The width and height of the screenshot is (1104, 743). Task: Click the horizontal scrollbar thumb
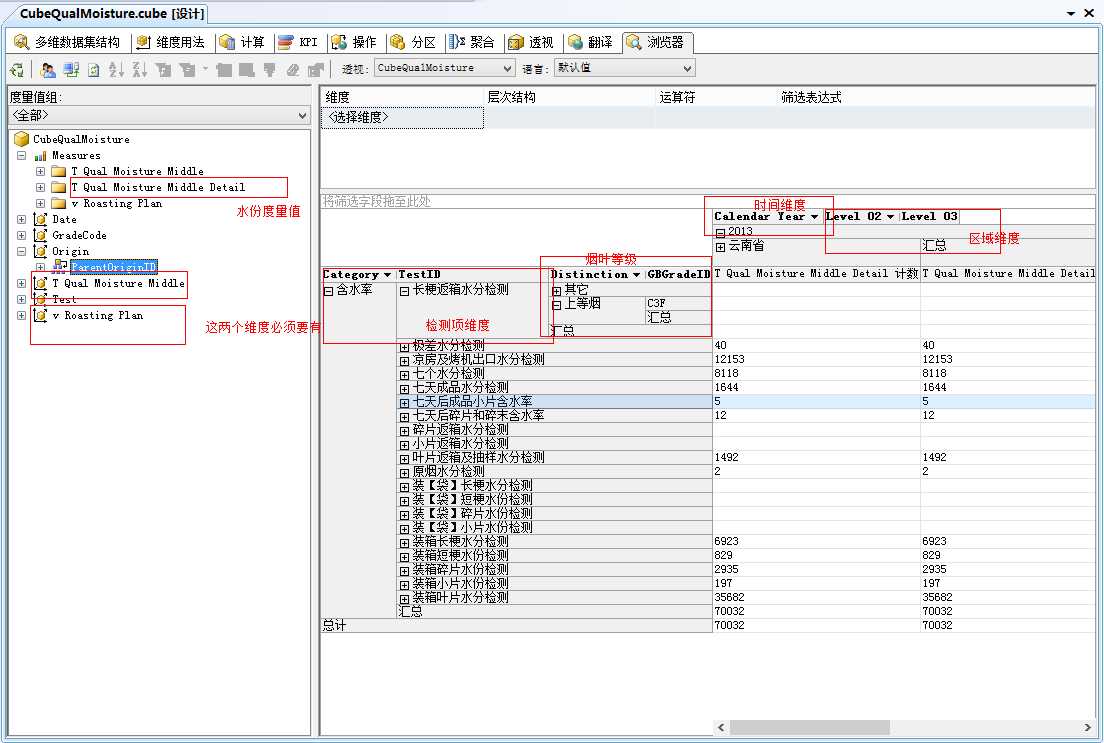810,727
